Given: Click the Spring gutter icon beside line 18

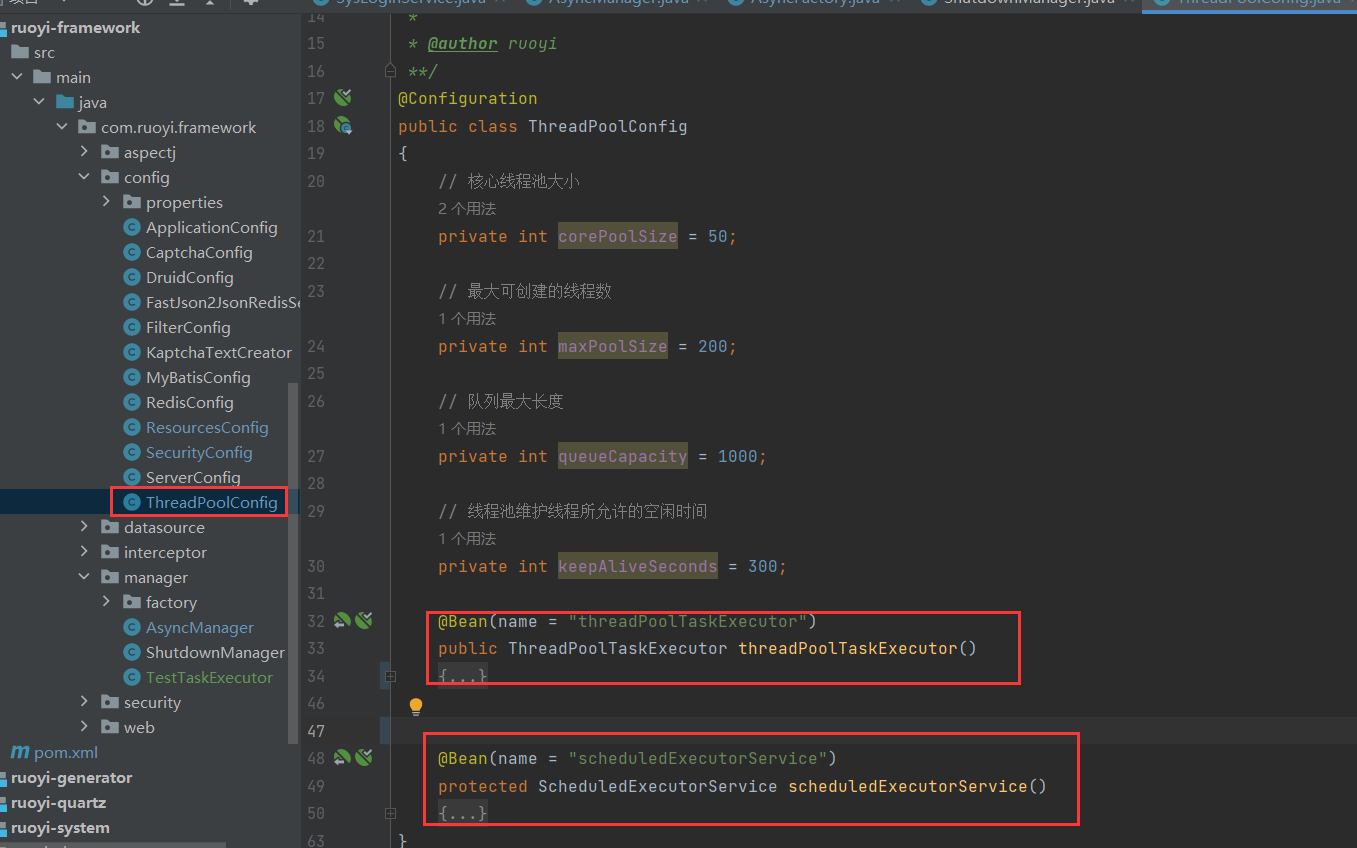Looking at the screenshot, I should tap(341, 125).
